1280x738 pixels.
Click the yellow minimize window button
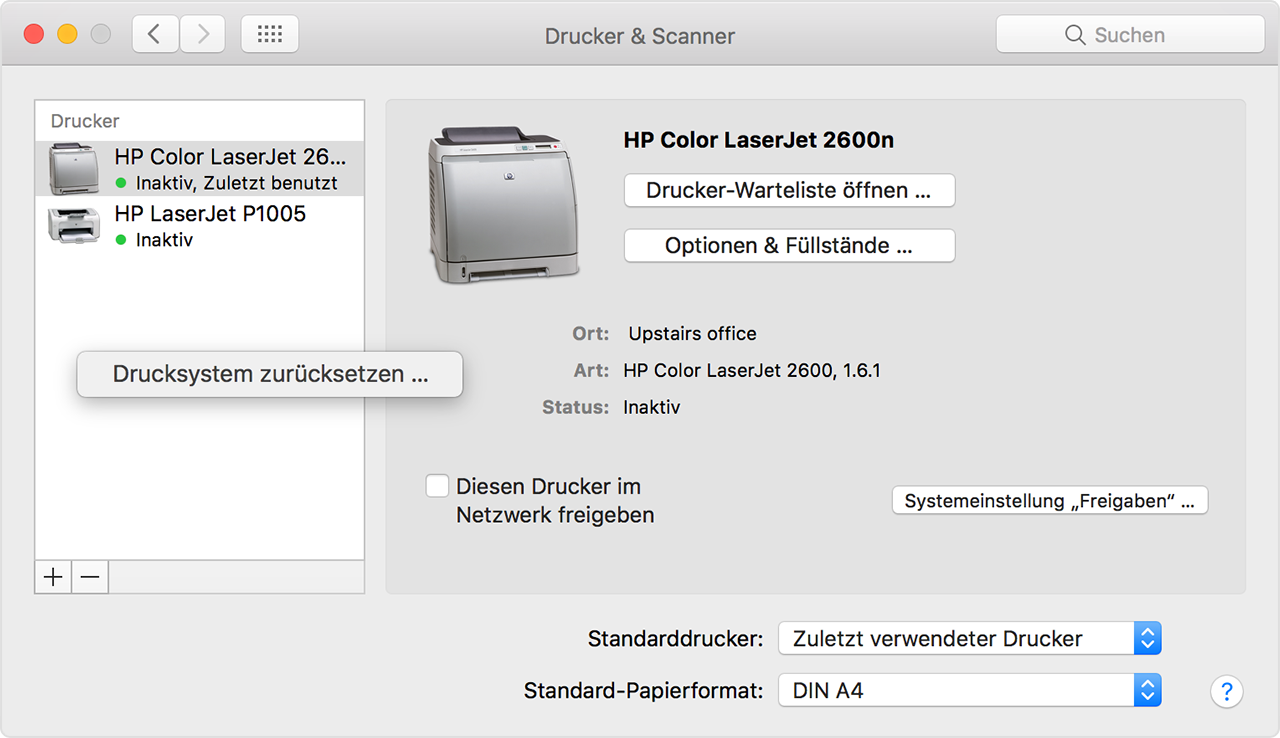[x=67, y=35]
